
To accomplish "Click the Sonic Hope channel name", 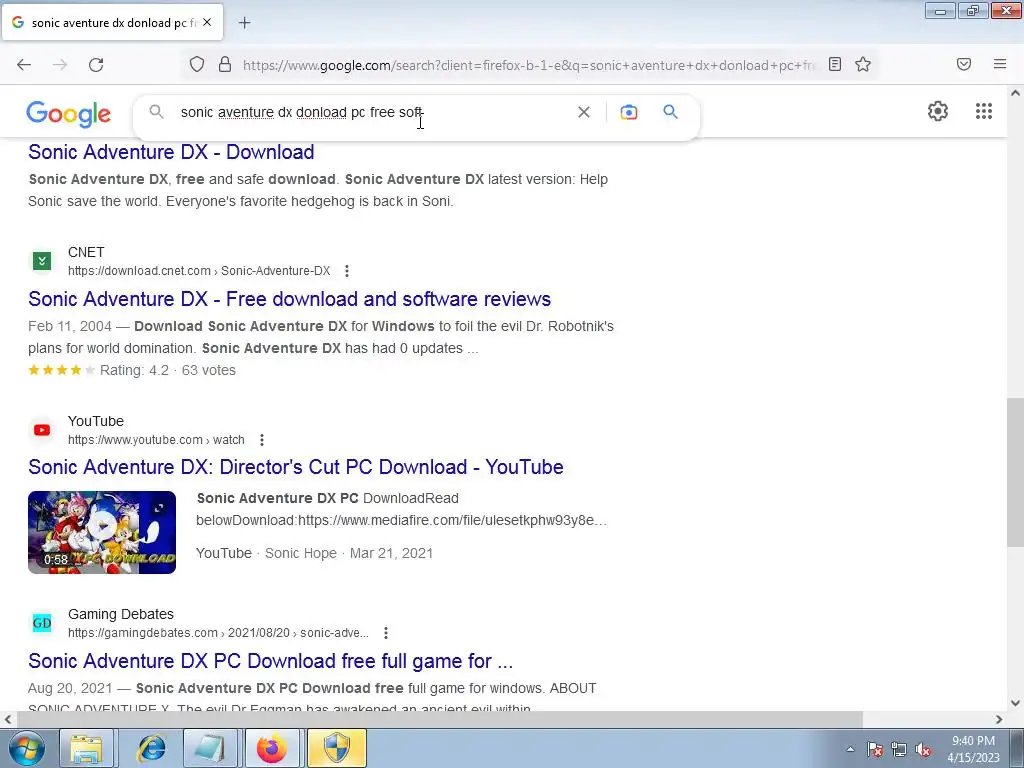I will coord(300,553).
